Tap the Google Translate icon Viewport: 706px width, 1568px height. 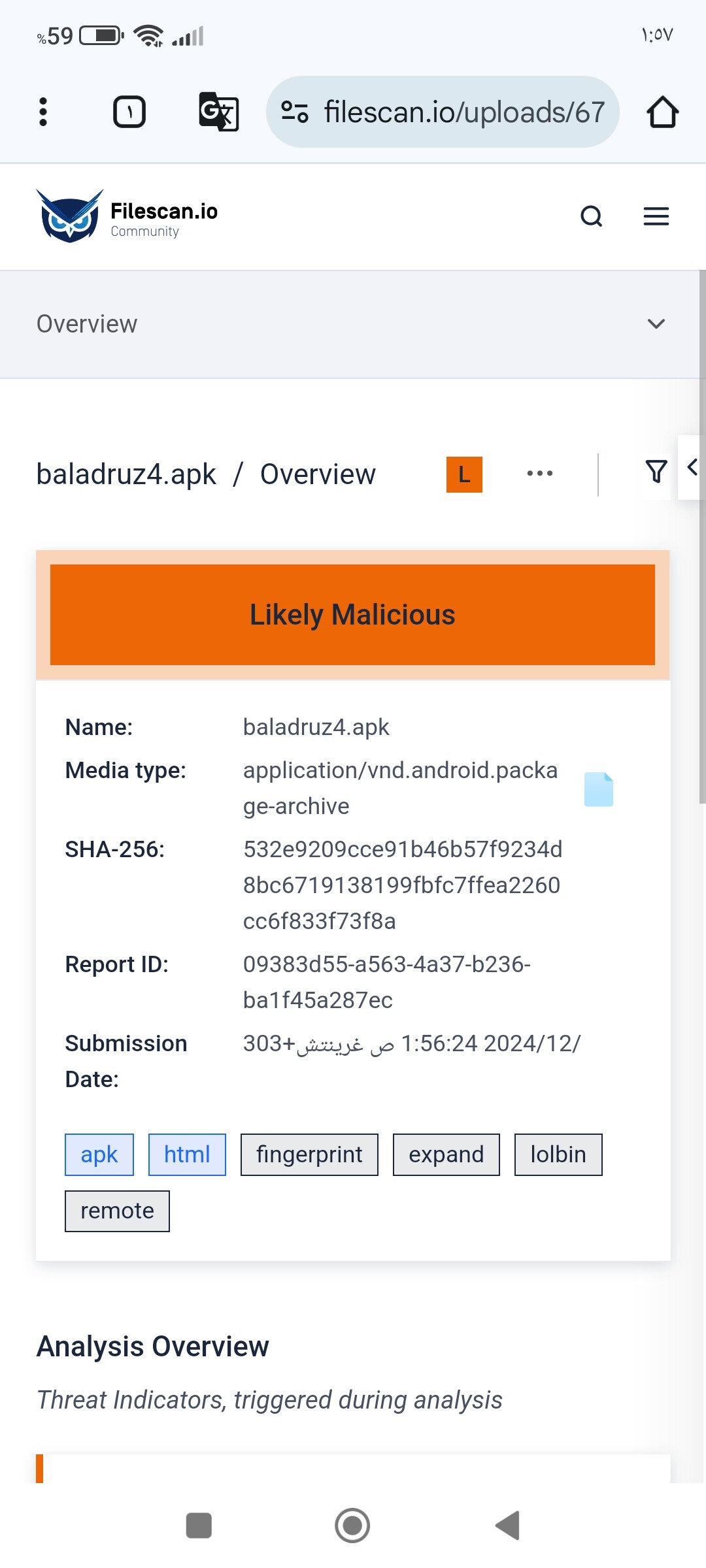pyautogui.click(x=219, y=112)
